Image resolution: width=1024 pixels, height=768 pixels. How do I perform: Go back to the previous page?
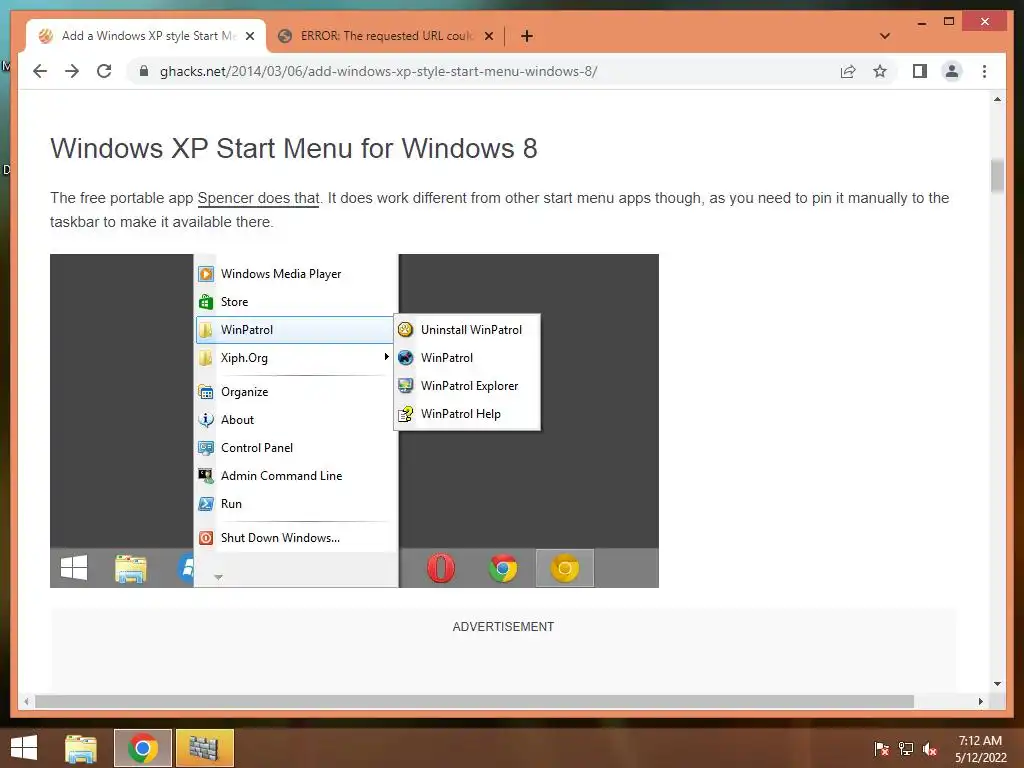coord(40,71)
